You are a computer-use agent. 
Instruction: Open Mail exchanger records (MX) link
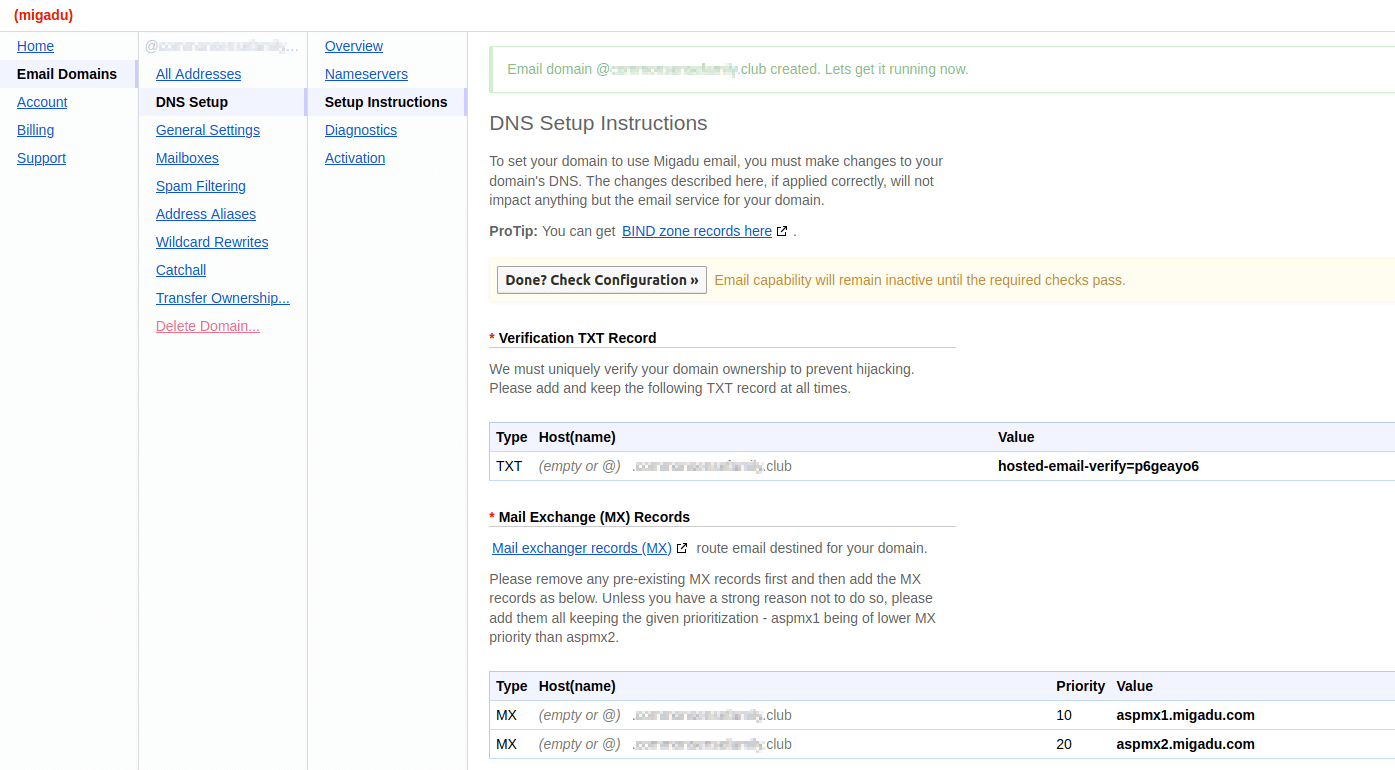[581, 548]
